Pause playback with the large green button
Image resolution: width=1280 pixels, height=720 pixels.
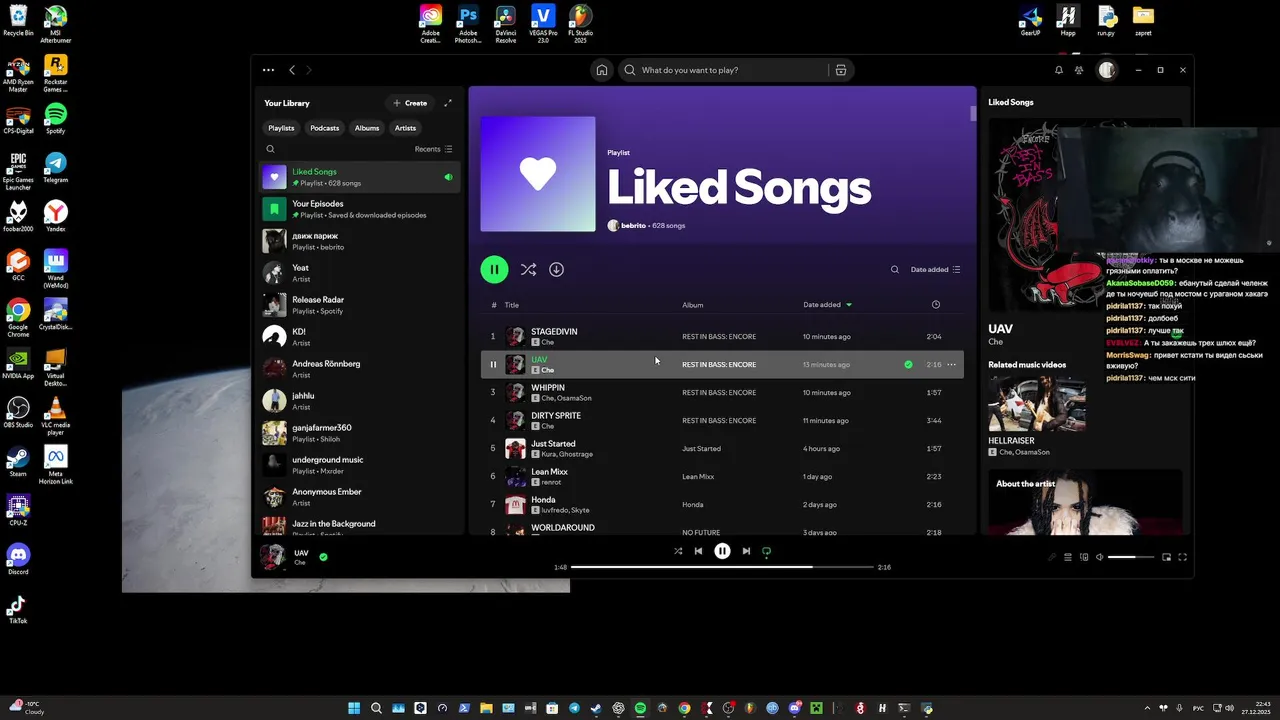pos(494,269)
